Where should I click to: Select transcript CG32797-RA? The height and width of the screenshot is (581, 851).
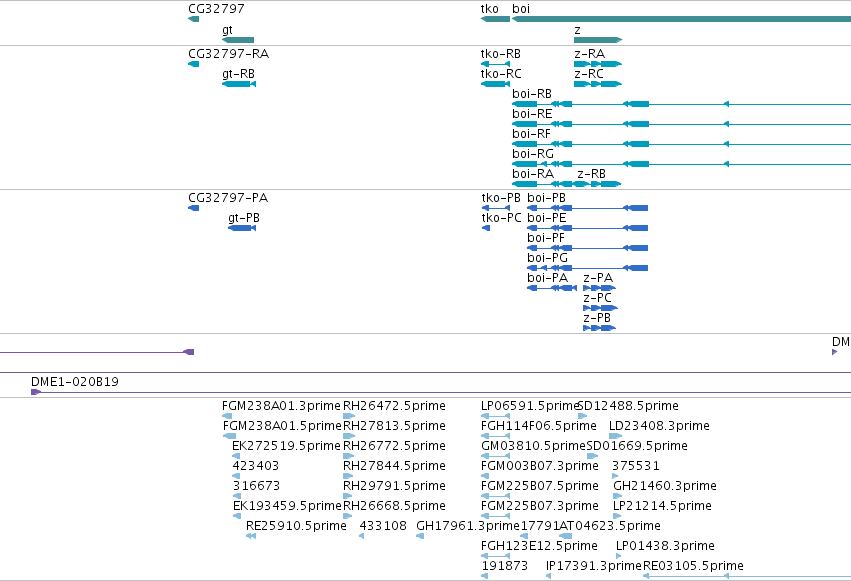[x=193, y=64]
